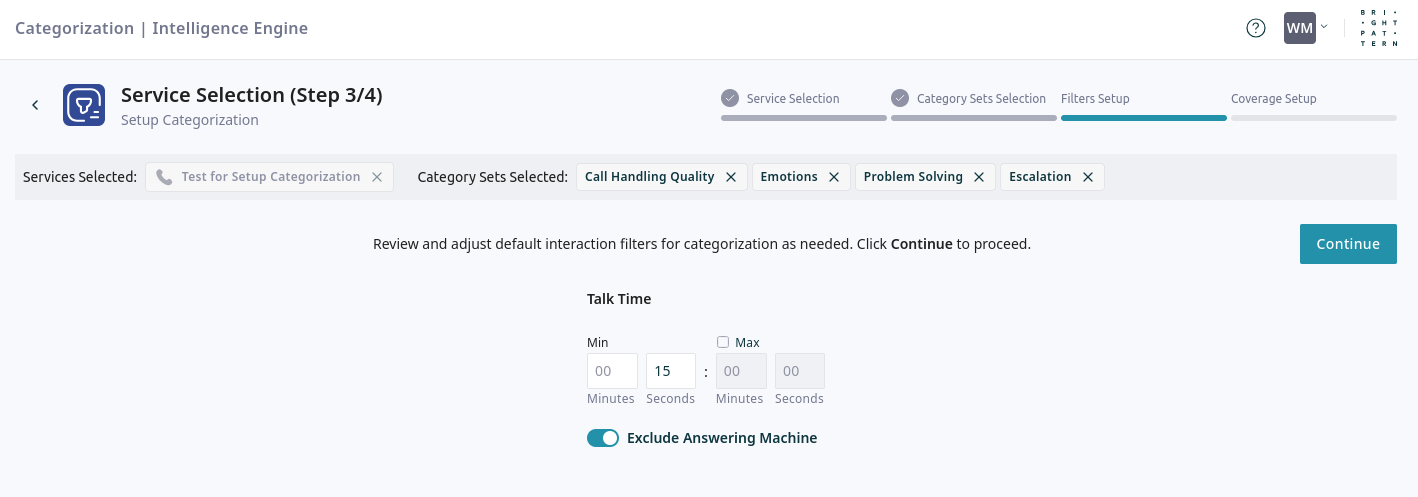Click the Min Seconds field showing 15
This screenshot has width=1418, height=497.
pyautogui.click(x=671, y=371)
